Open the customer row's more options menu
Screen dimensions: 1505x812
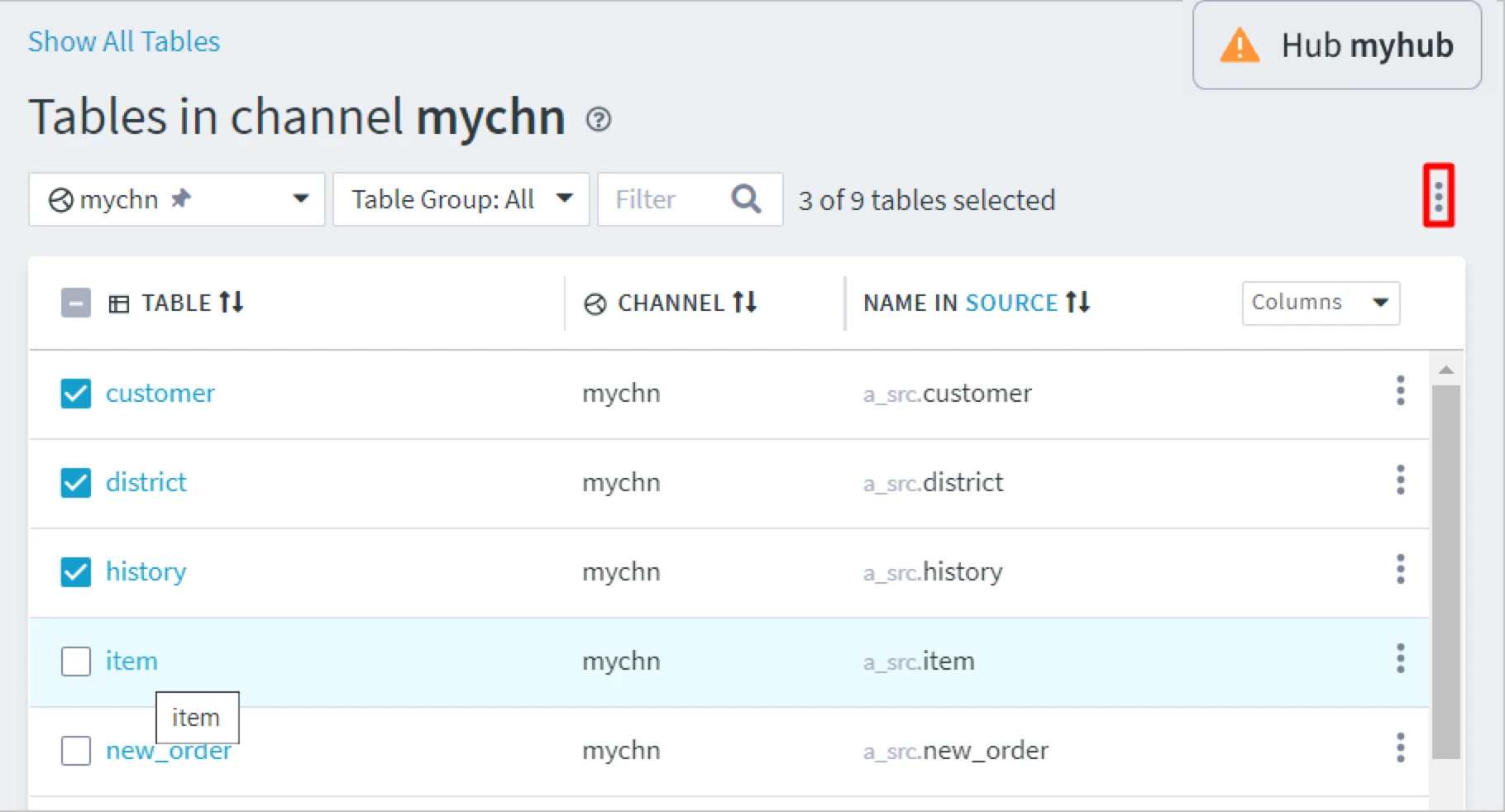coord(1400,391)
